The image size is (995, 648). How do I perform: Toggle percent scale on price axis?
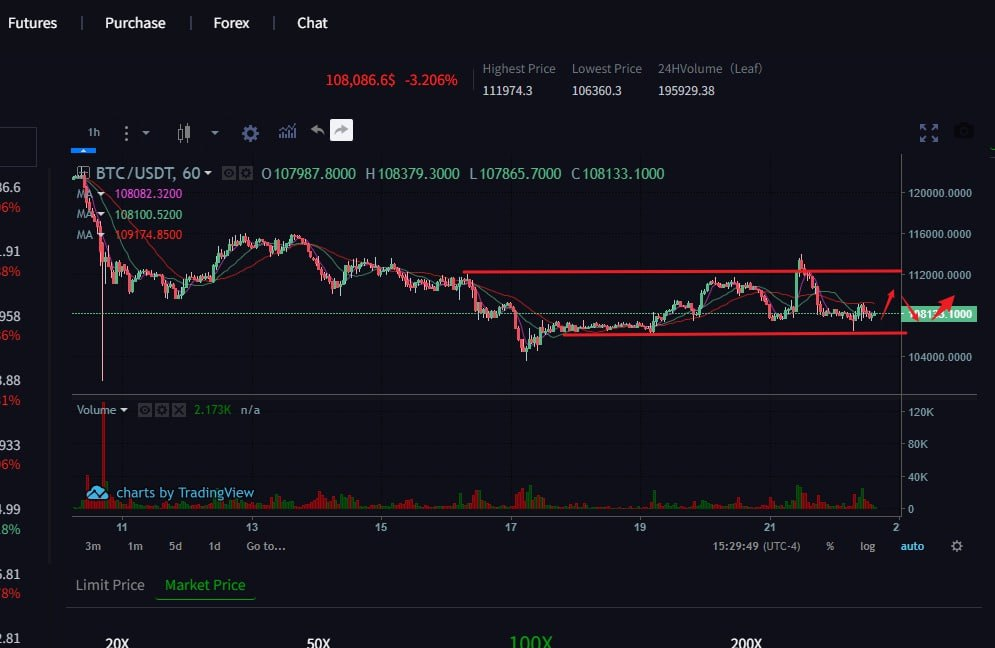click(830, 546)
